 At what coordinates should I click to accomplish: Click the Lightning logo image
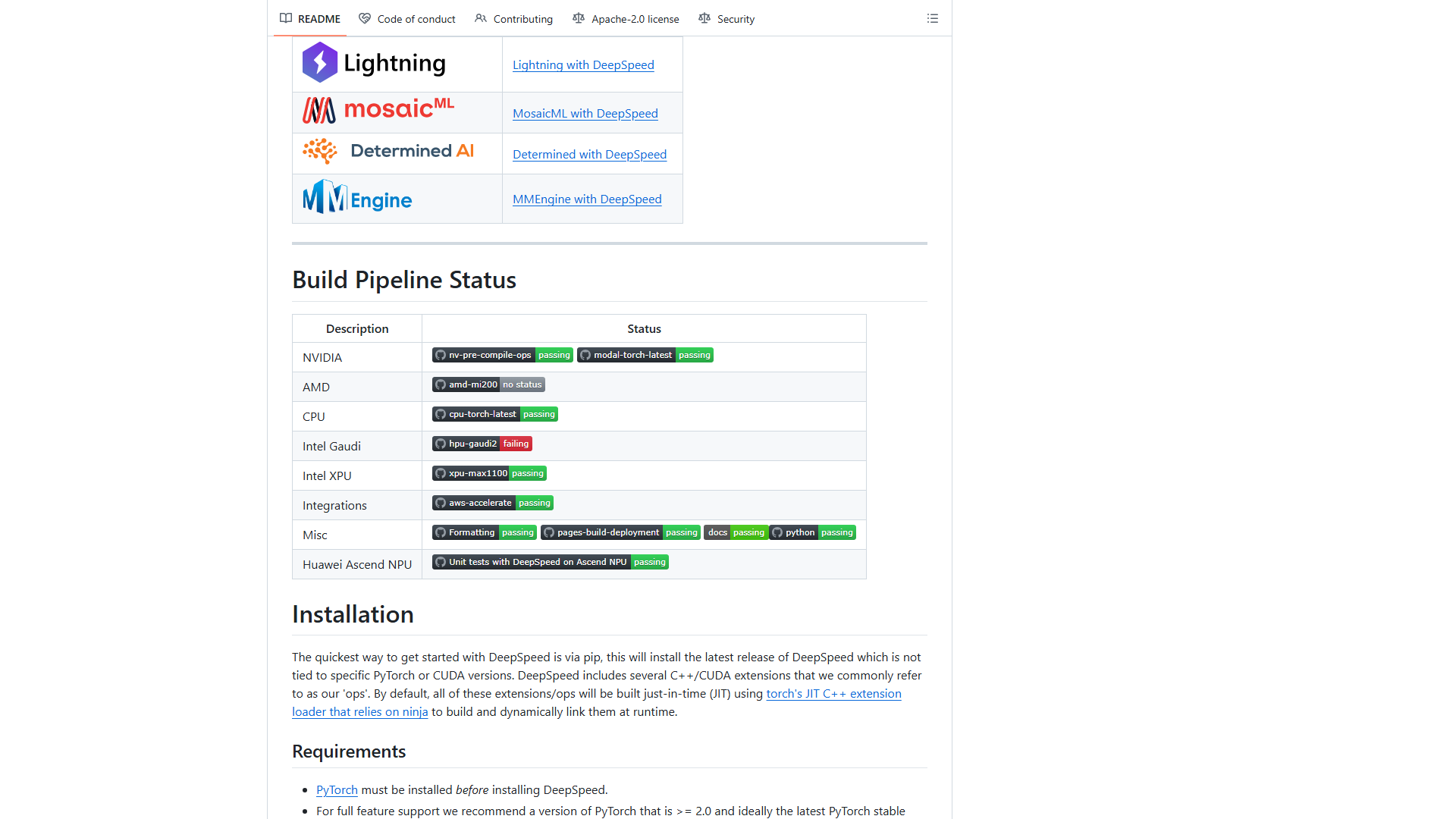pyautogui.click(x=374, y=62)
